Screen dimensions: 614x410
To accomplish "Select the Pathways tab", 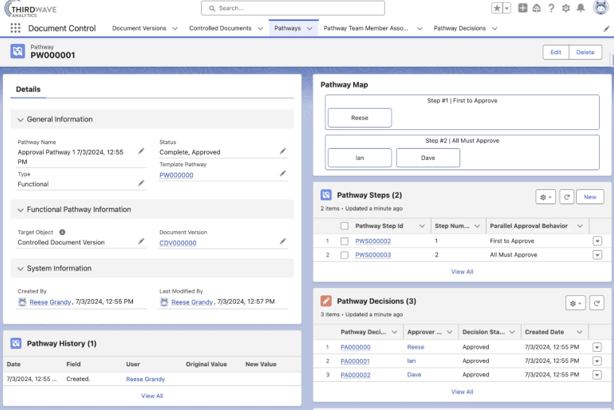I will click(287, 28).
